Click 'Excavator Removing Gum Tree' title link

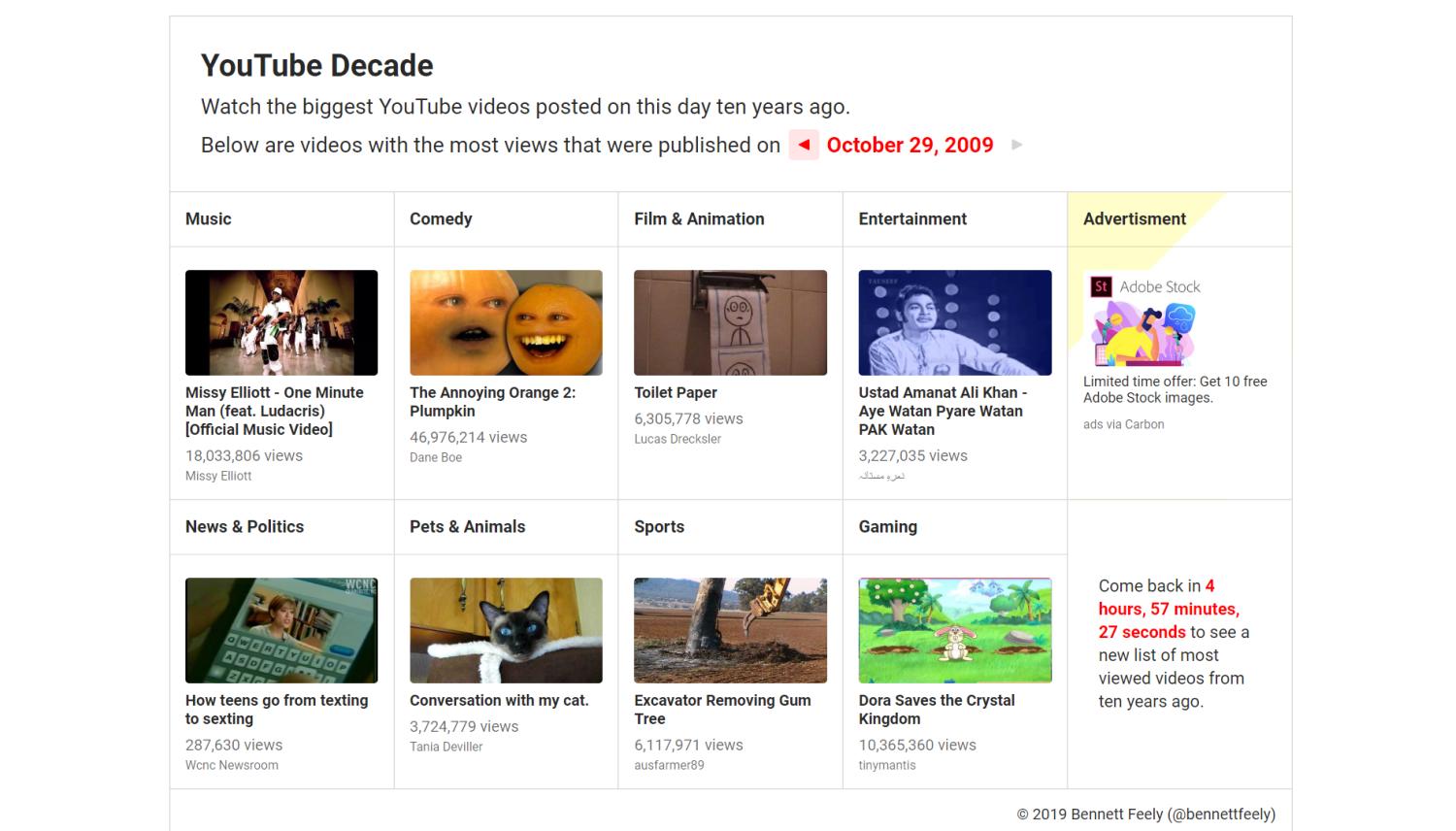click(x=722, y=709)
